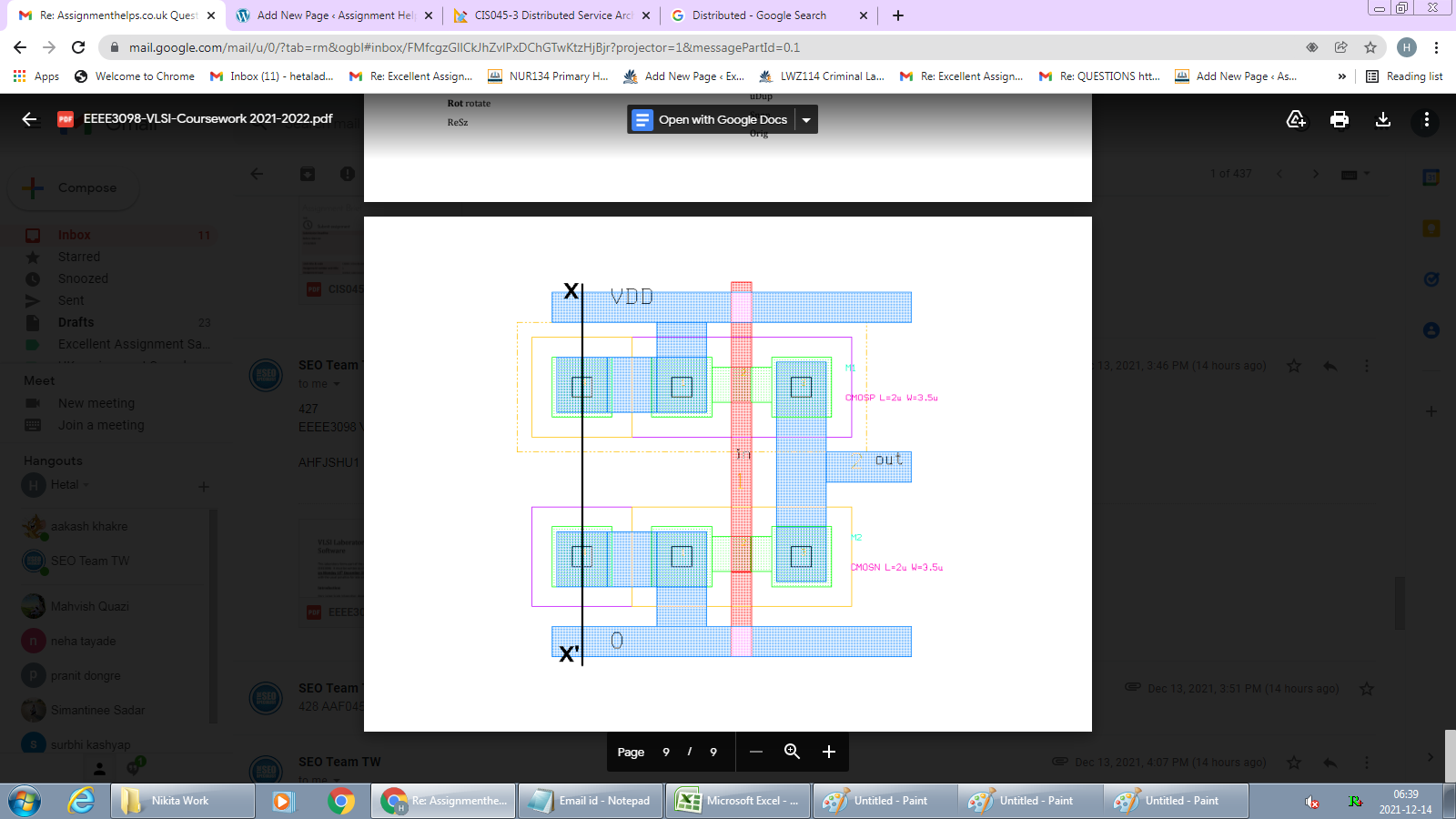Close the PDF preview with back arrow

(x=29, y=119)
